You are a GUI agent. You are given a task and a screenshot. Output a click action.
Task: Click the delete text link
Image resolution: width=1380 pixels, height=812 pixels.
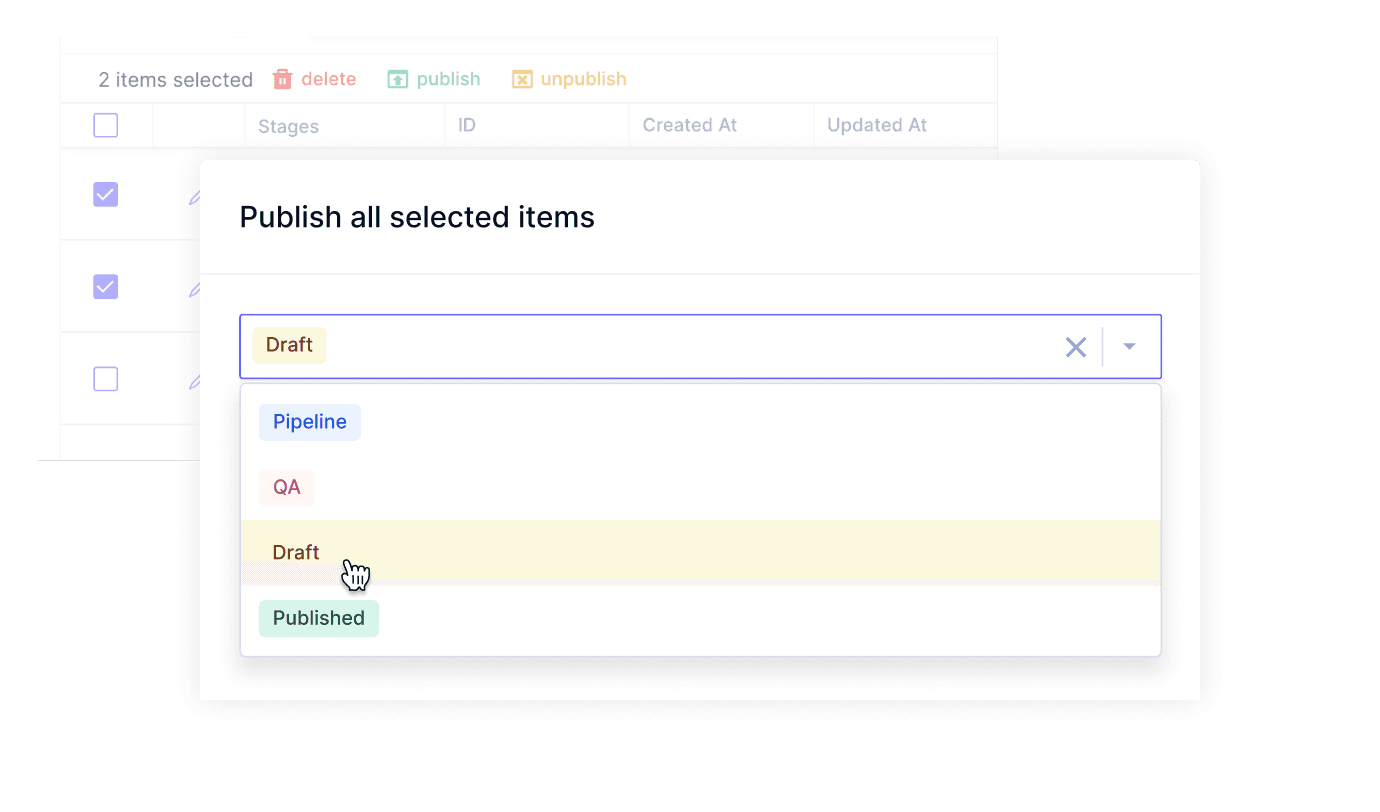[x=329, y=79]
